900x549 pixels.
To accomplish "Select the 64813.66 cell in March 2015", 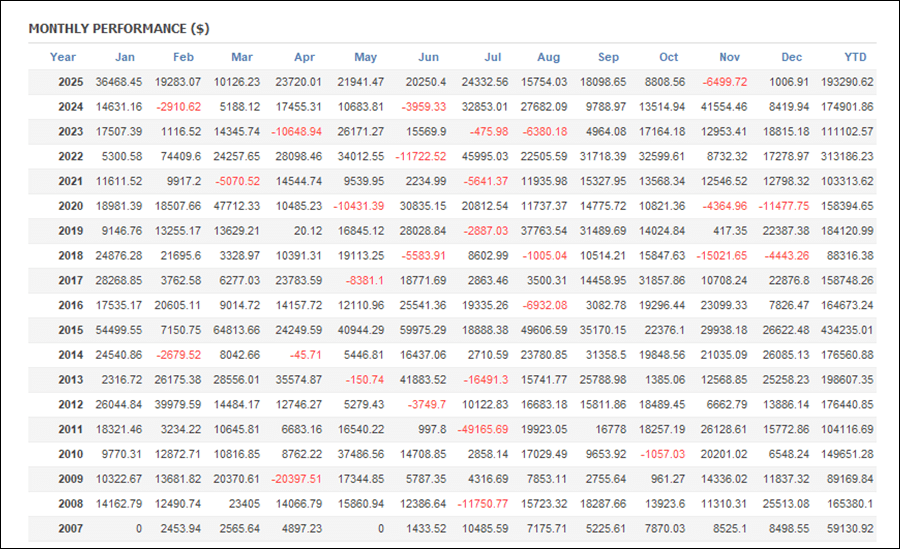I will click(x=238, y=329).
